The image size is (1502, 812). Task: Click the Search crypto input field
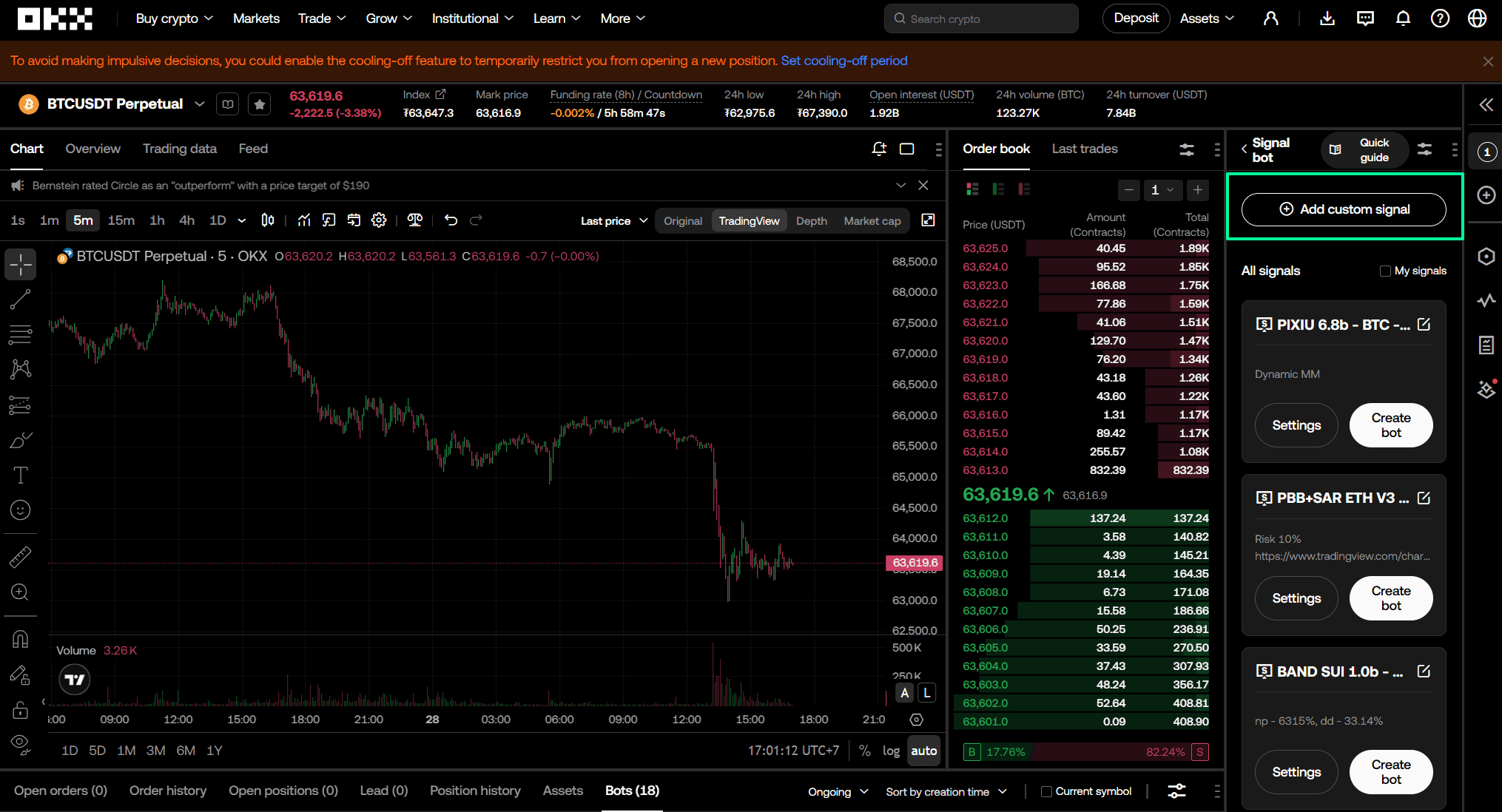coord(981,18)
